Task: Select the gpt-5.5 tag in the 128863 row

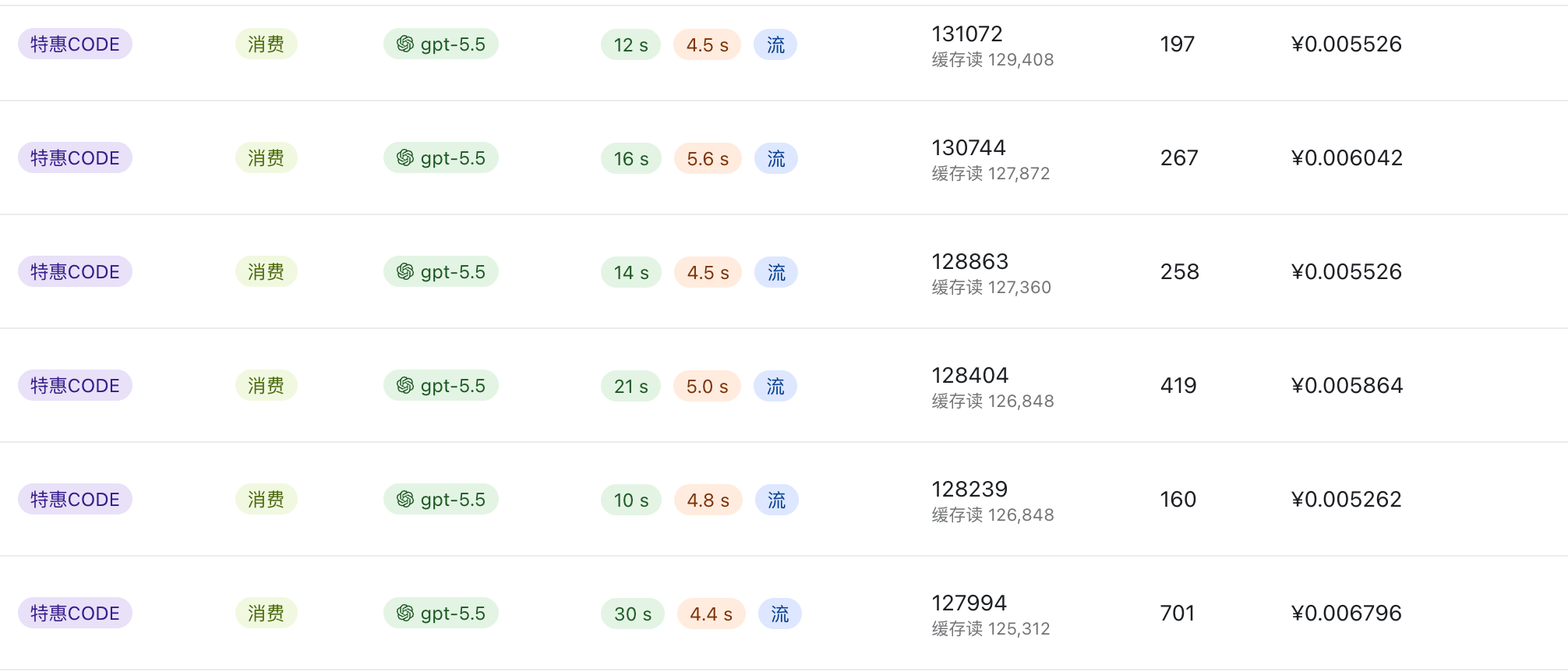Action: click(441, 272)
